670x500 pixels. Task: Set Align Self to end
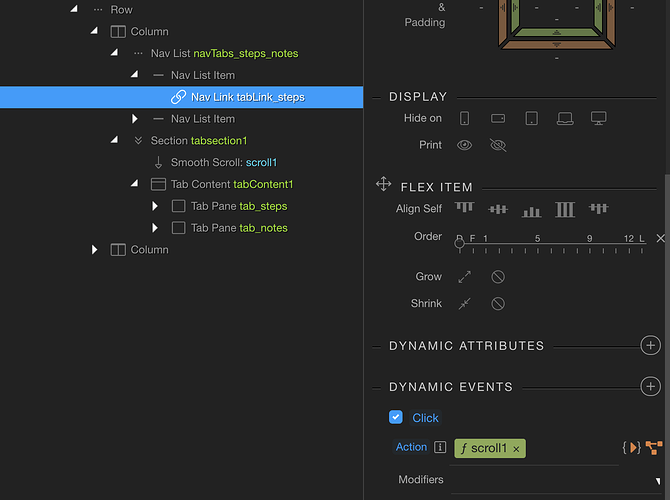pyautogui.click(x=532, y=211)
